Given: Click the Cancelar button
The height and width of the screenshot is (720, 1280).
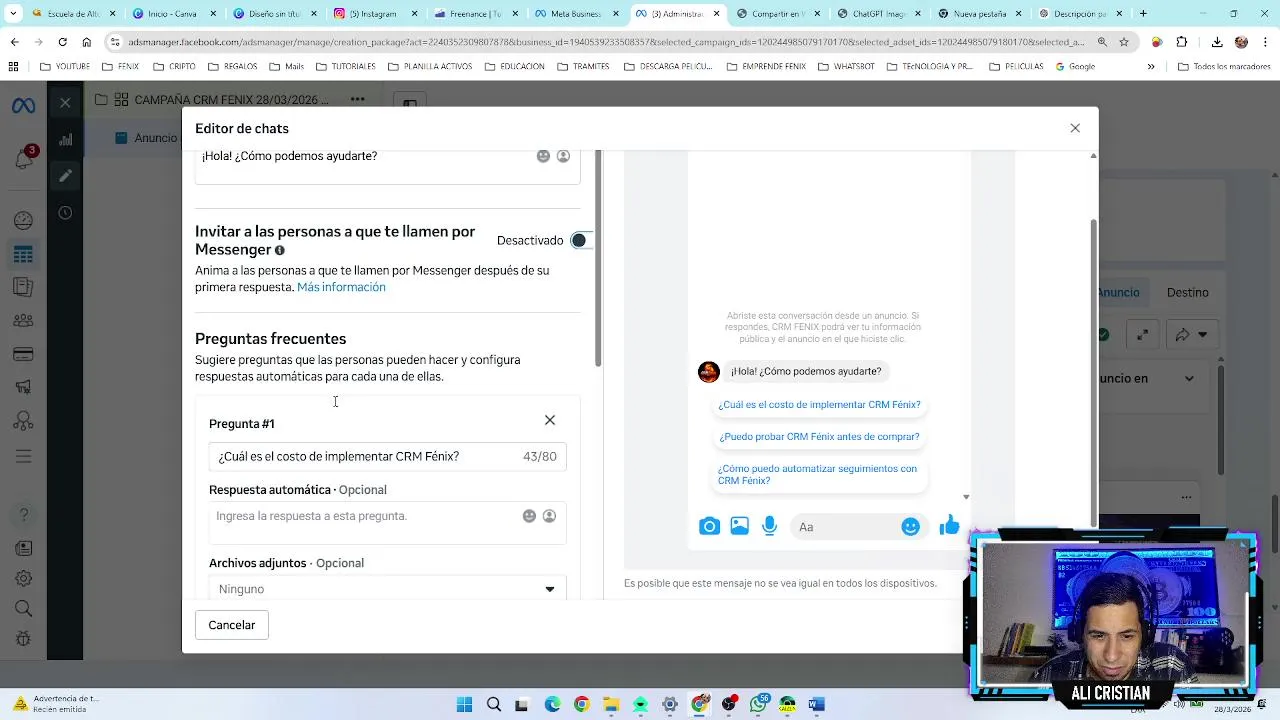Looking at the screenshot, I should [232, 625].
